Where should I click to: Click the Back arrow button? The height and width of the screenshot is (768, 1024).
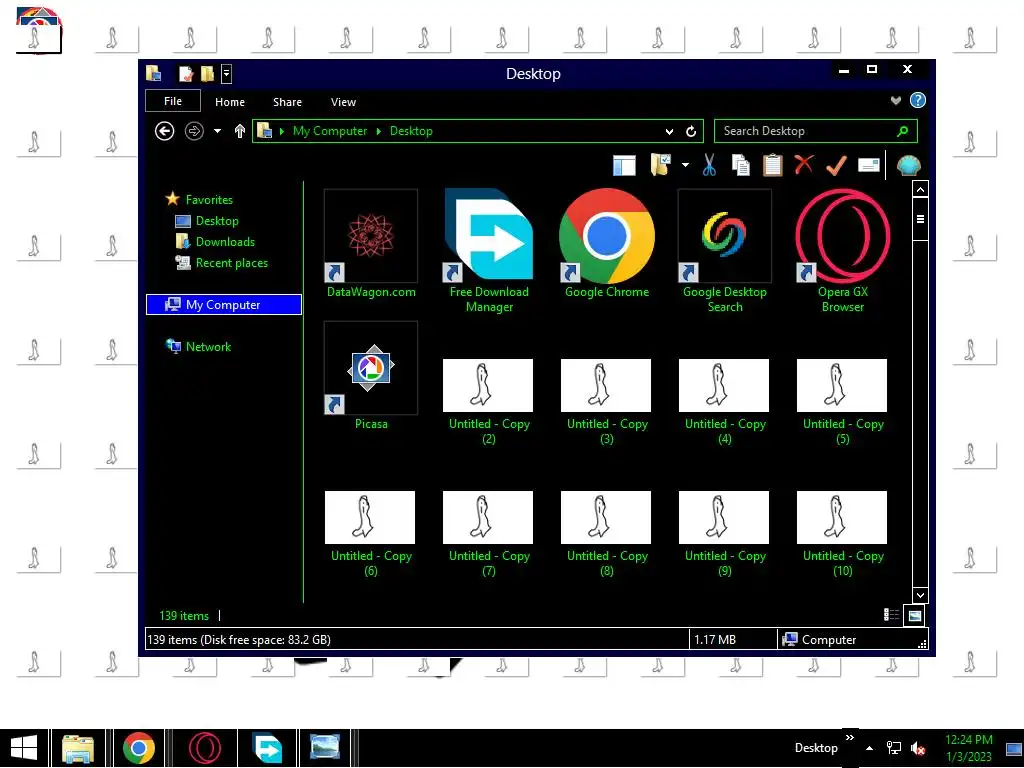click(x=165, y=131)
